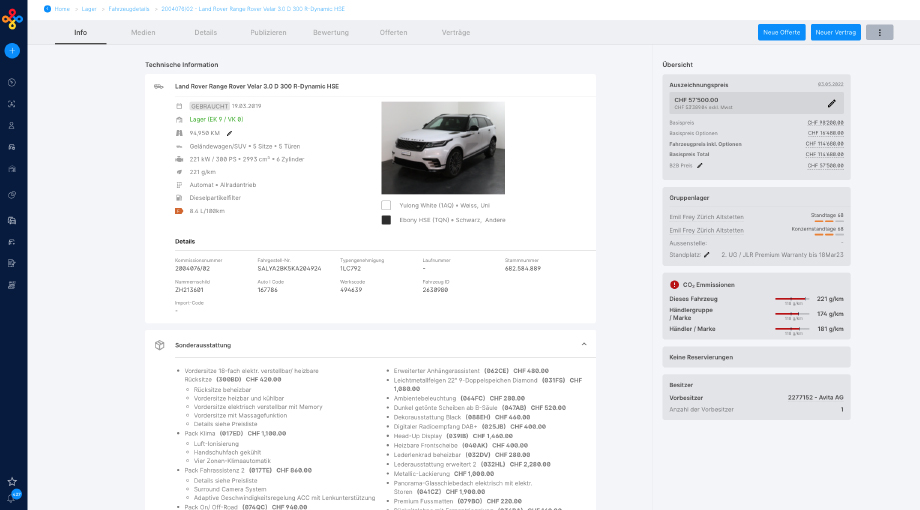Image resolution: width=920 pixels, height=510 pixels.
Task: Click Typengenehmigung 1LC792
Action: [x=350, y=268]
